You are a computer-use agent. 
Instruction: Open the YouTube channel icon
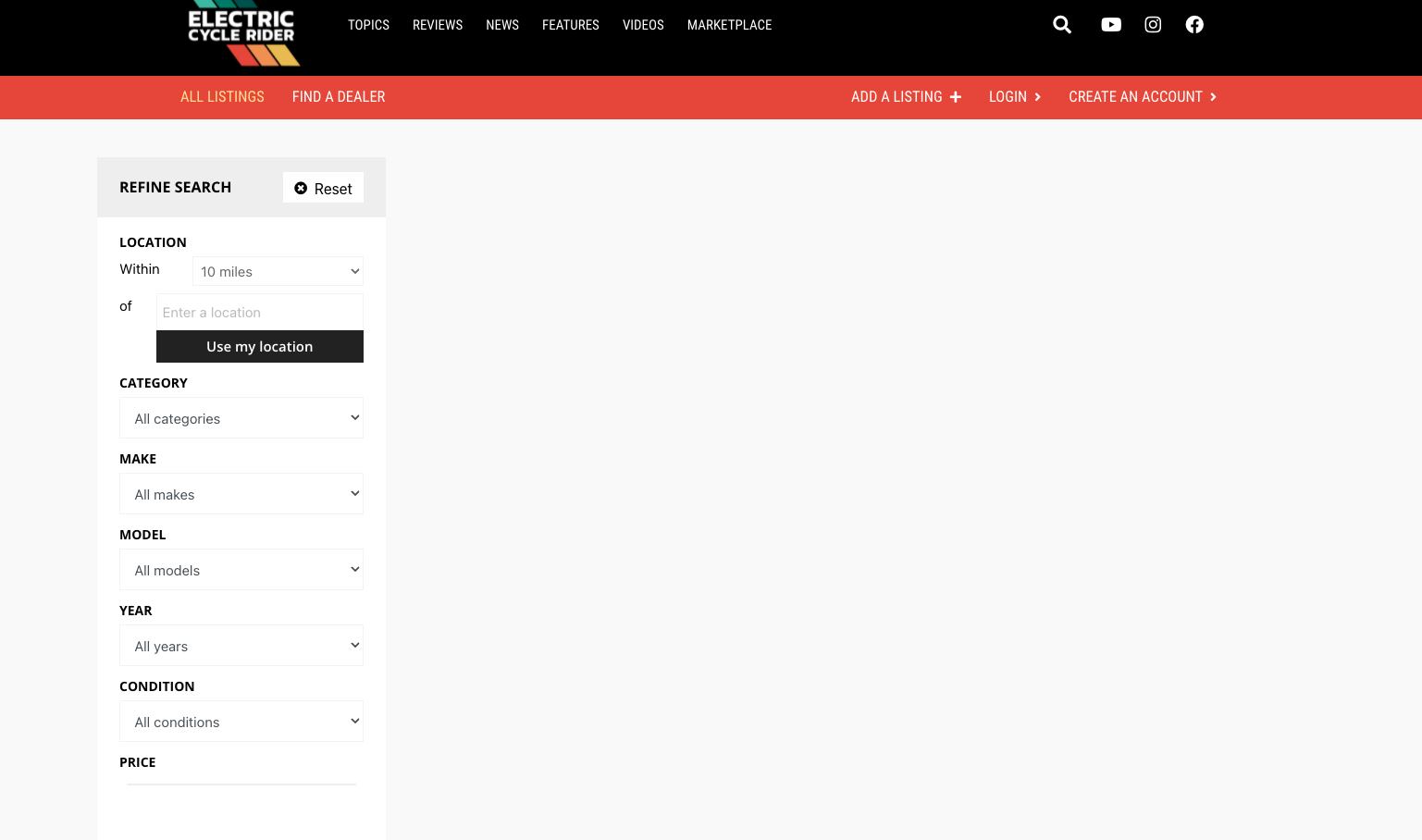tap(1111, 25)
